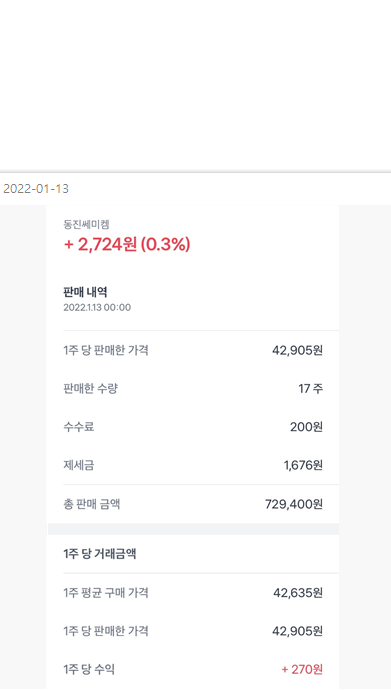
Task: Click the 2022.1.13 00:00 timestamp
Action: point(97,307)
